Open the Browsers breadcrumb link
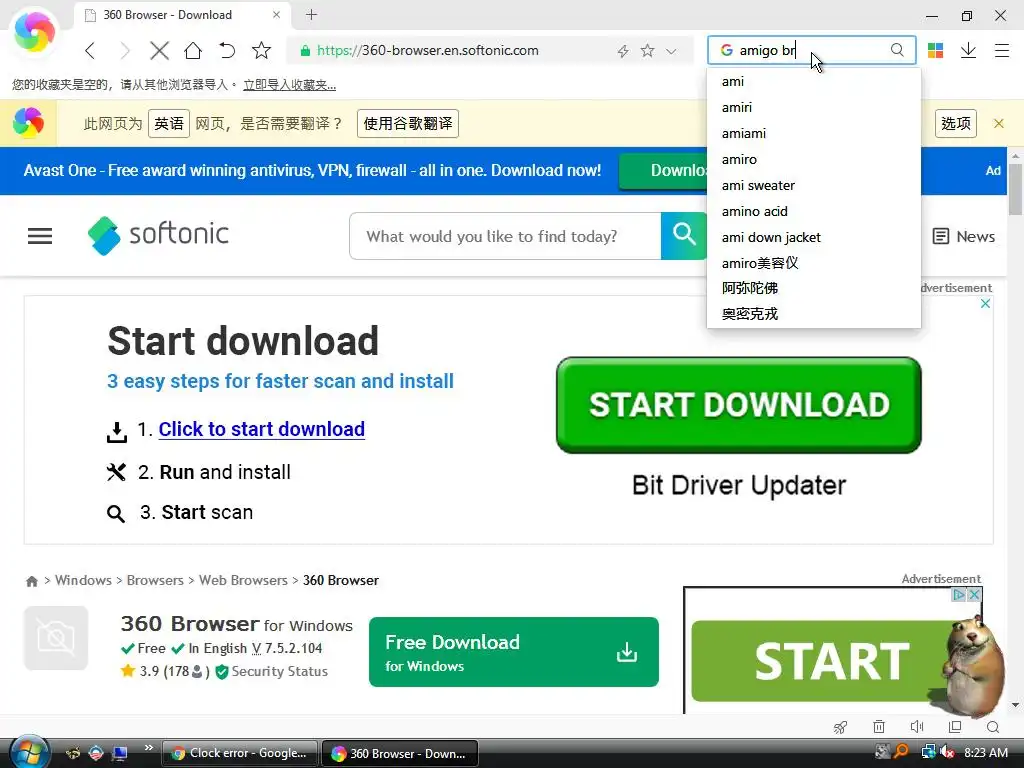The height and width of the screenshot is (768, 1024). point(155,580)
